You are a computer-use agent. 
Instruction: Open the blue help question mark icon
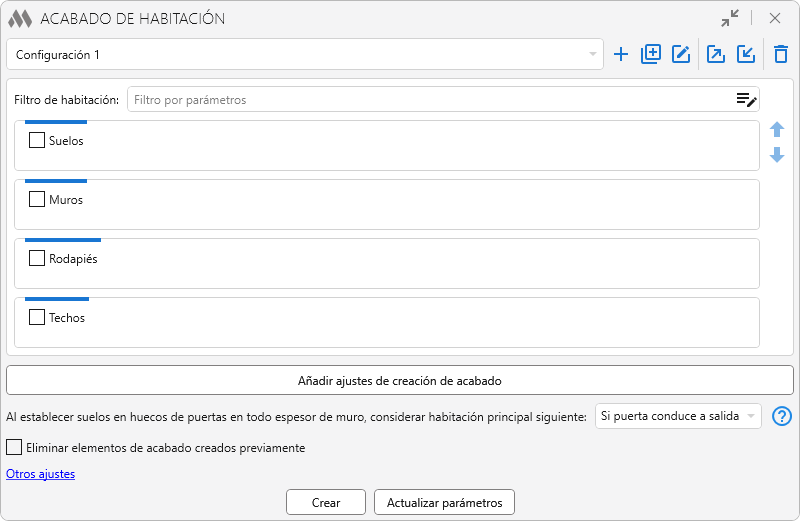click(x=783, y=416)
